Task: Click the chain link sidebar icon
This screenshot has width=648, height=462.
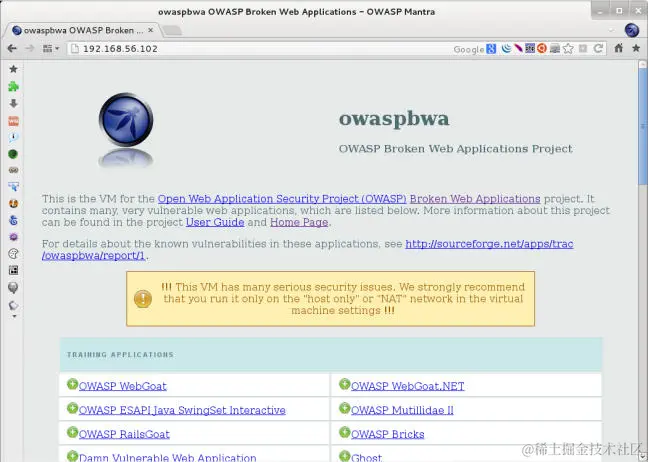Action: coord(13,170)
